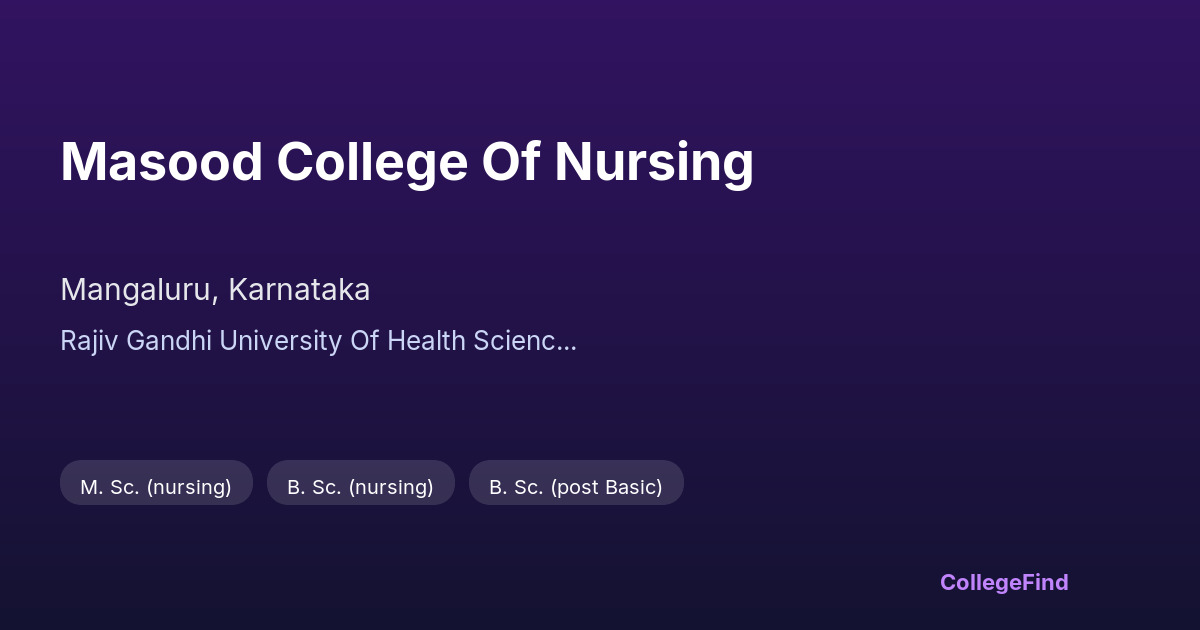Open the Rajiv Gandhi University affiliation link

pyautogui.click(x=318, y=341)
